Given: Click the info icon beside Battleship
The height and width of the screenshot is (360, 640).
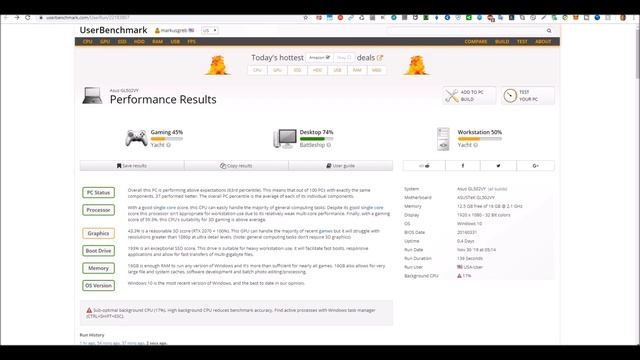Looking at the screenshot, I should pyautogui.click(x=329, y=145).
